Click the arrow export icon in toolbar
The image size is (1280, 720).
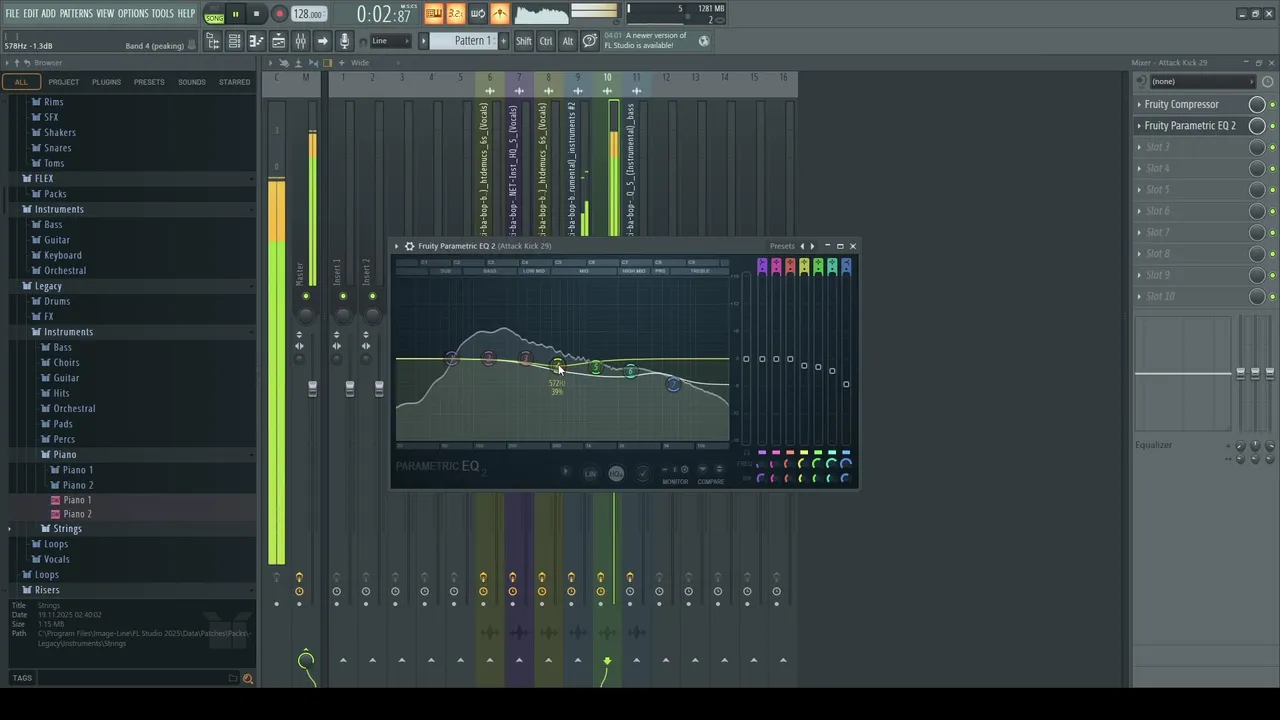coord(322,41)
